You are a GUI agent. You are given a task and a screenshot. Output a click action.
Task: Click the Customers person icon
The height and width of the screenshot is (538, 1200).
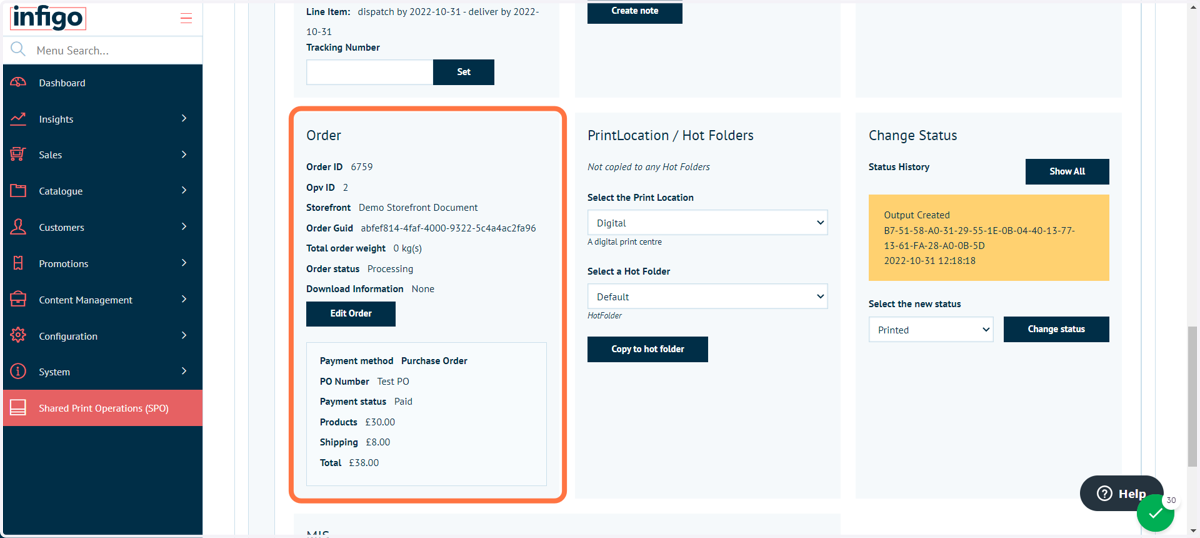point(18,227)
